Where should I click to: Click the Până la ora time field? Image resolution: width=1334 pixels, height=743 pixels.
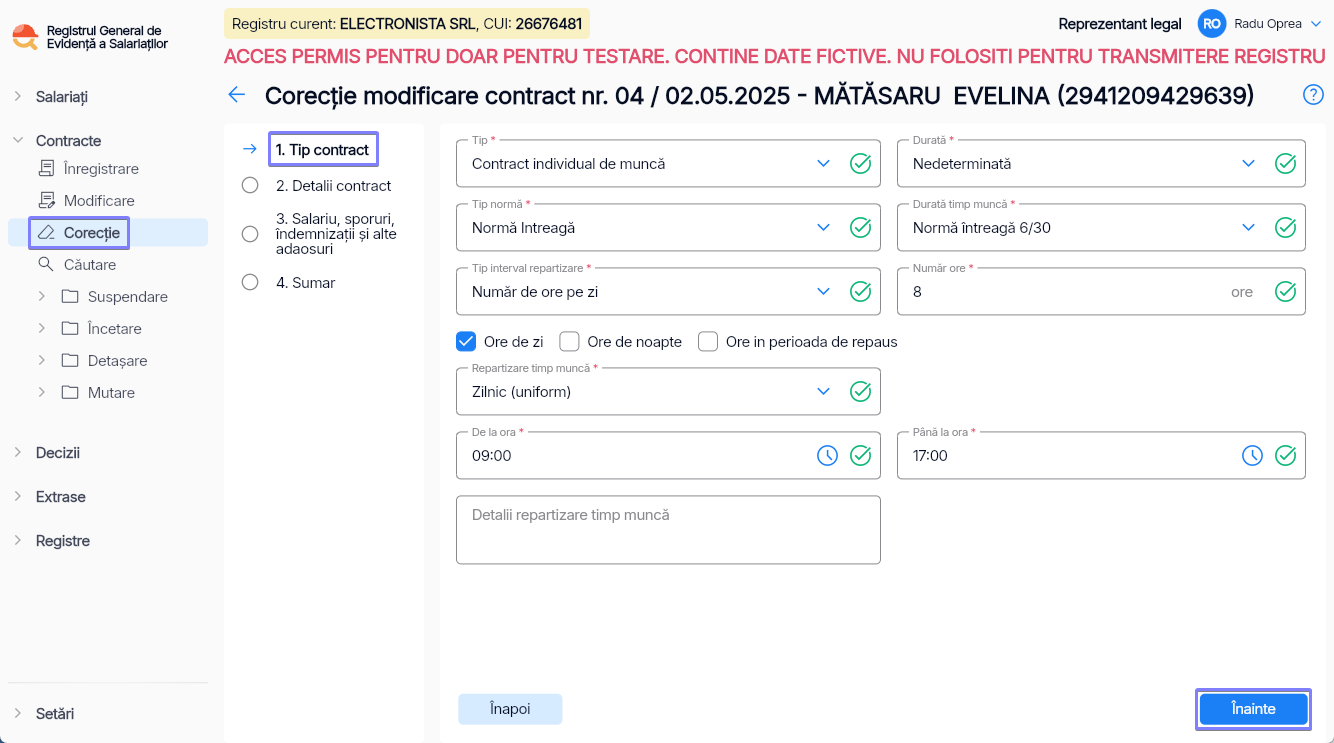(1101, 455)
